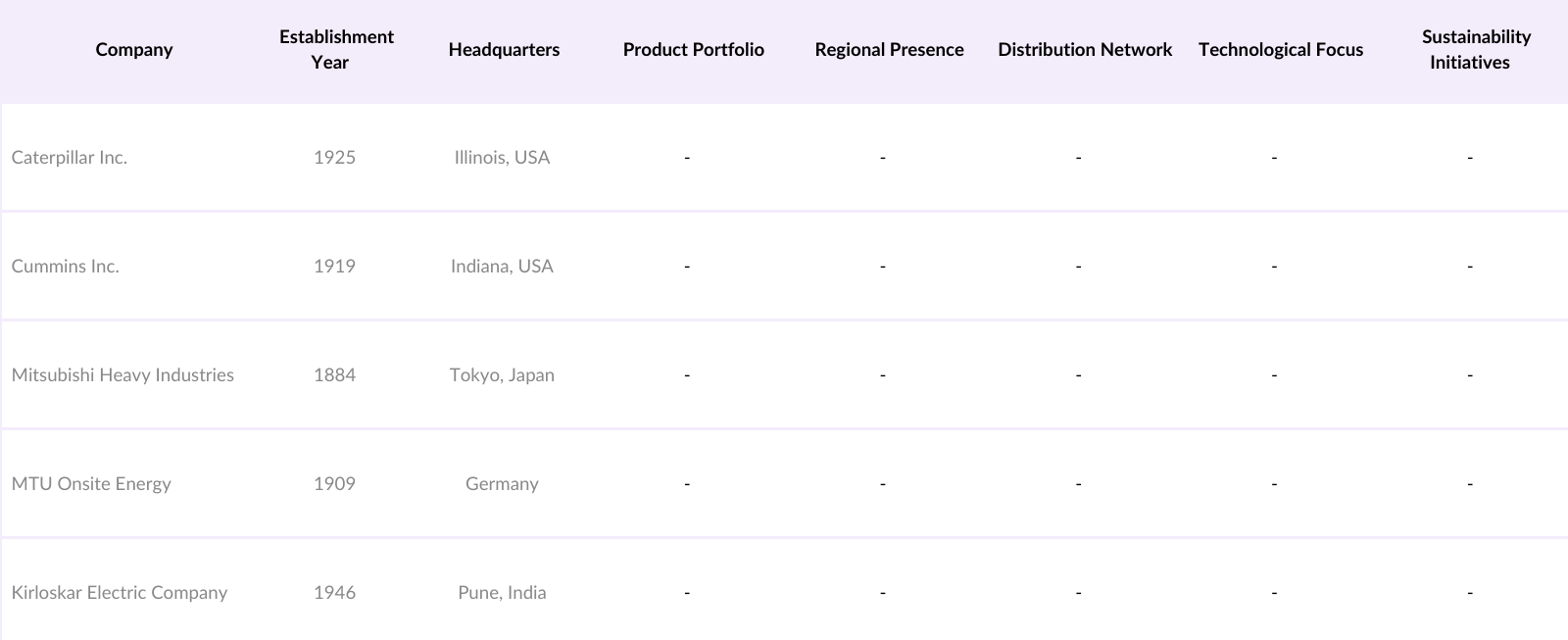Click the 1925 establishment year cell
This screenshot has width=1568, height=640.
coord(334,158)
